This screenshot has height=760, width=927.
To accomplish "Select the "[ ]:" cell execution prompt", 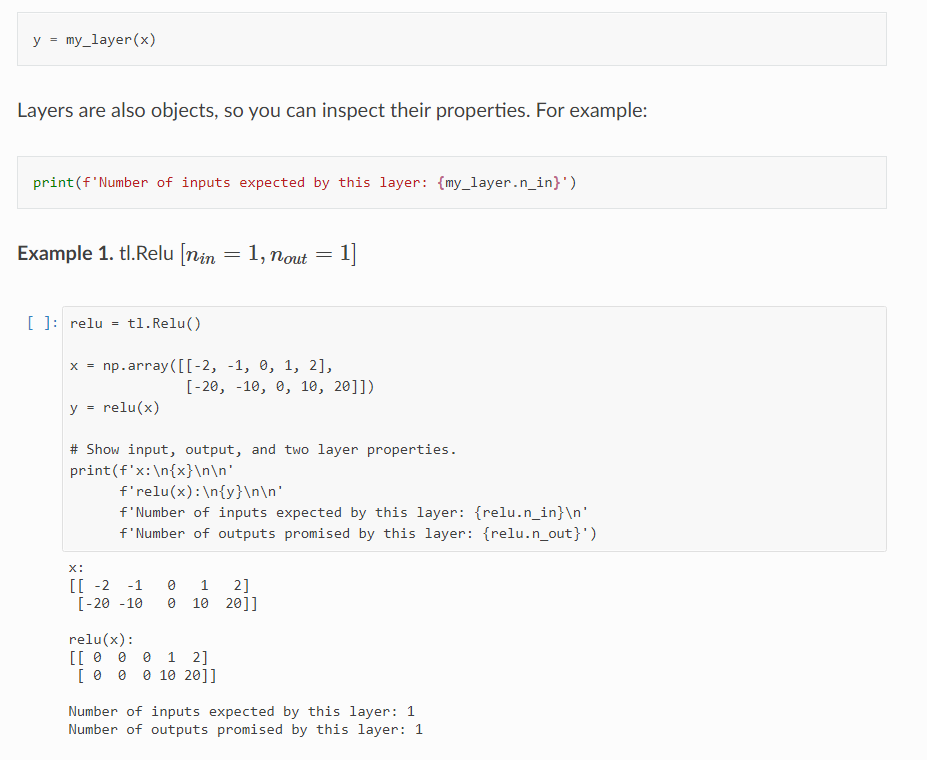I will 43,323.
